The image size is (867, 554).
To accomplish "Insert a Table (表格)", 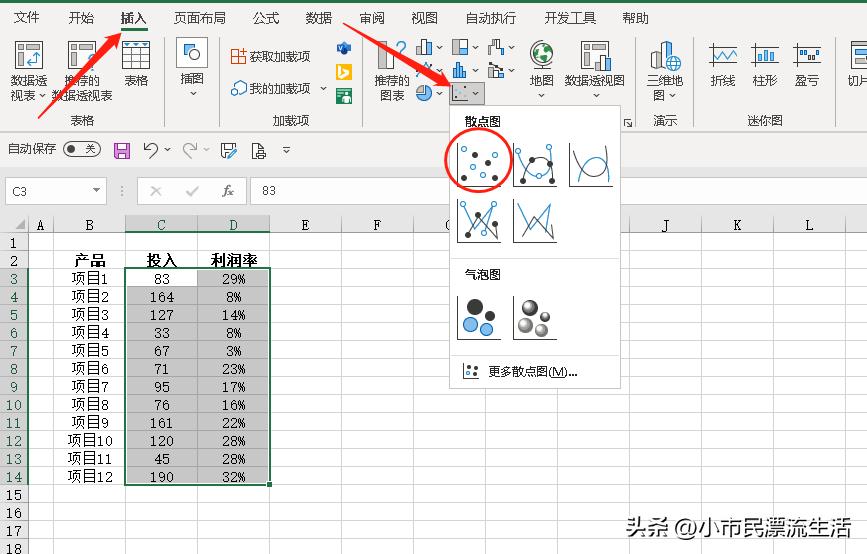I will (x=136, y=64).
